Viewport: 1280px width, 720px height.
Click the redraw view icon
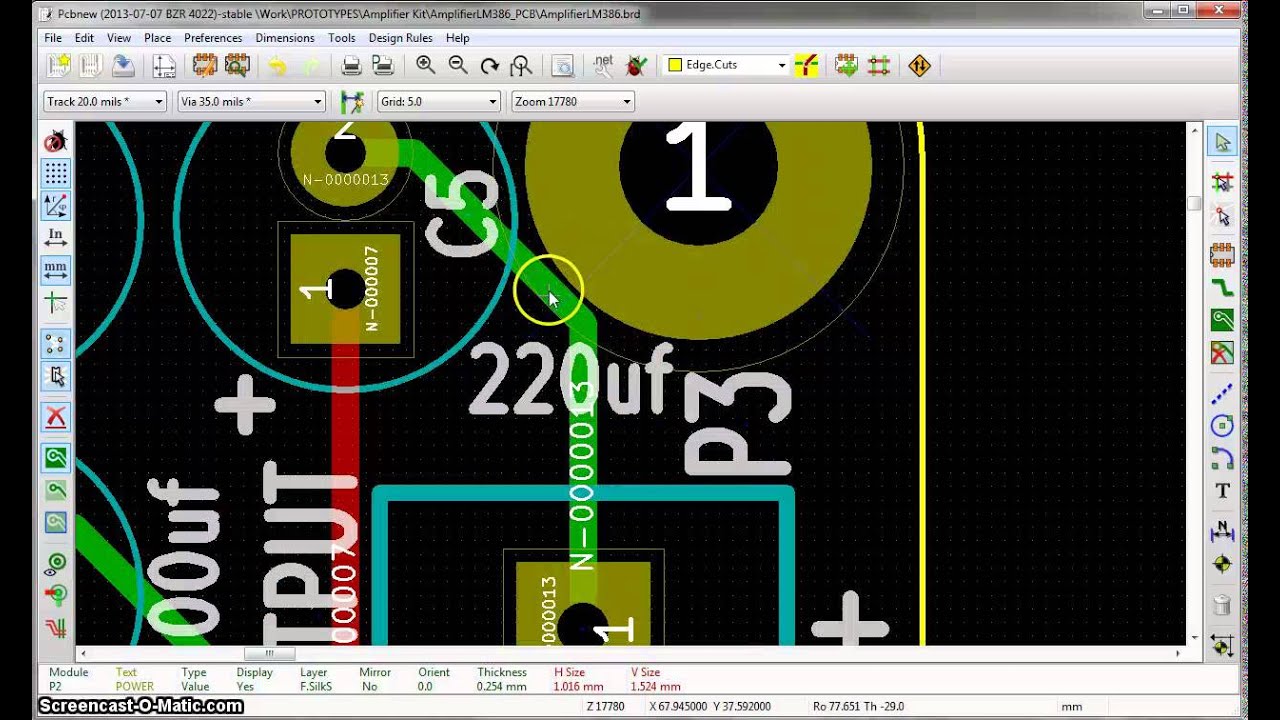tap(489, 66)
